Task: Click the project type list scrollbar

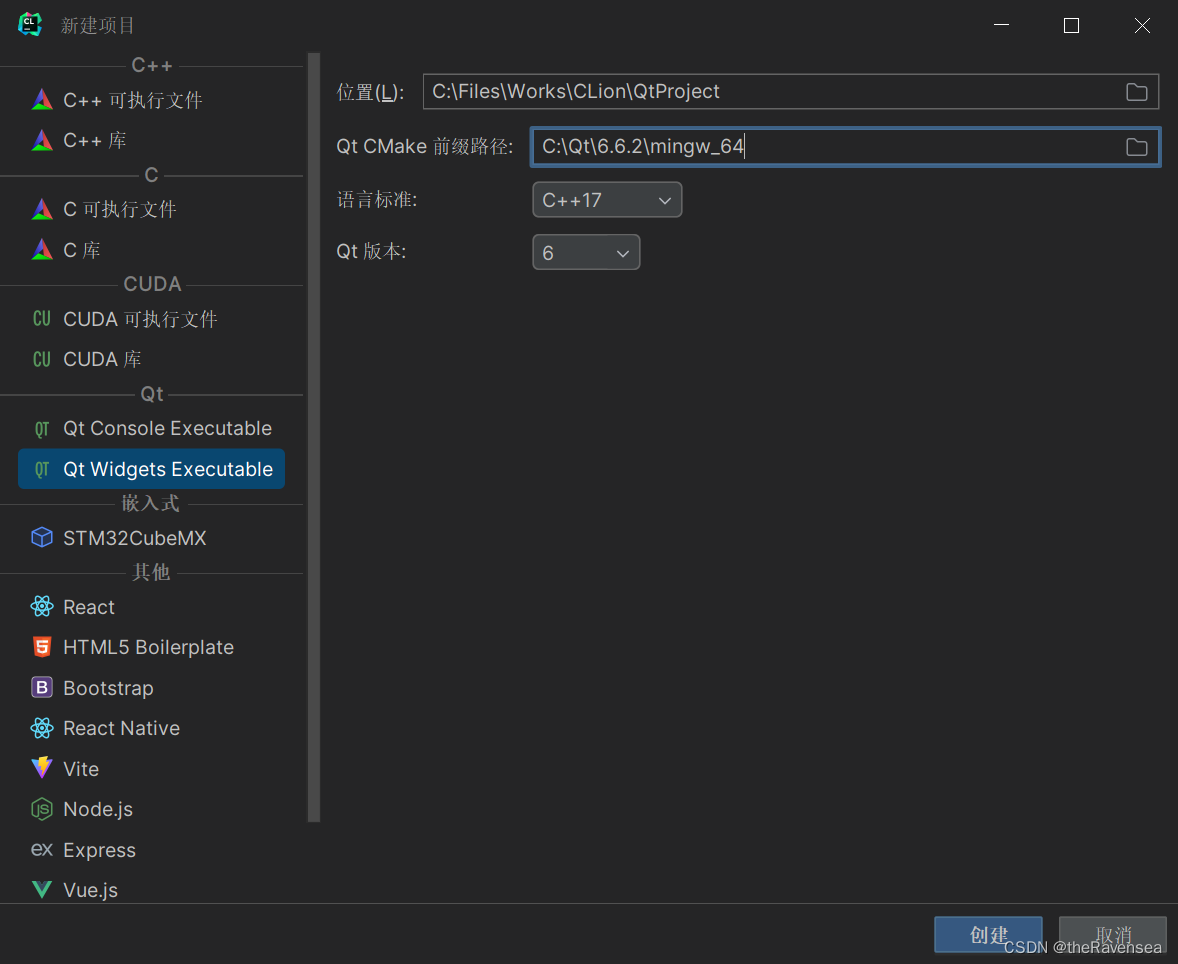Action: point(314,437)
